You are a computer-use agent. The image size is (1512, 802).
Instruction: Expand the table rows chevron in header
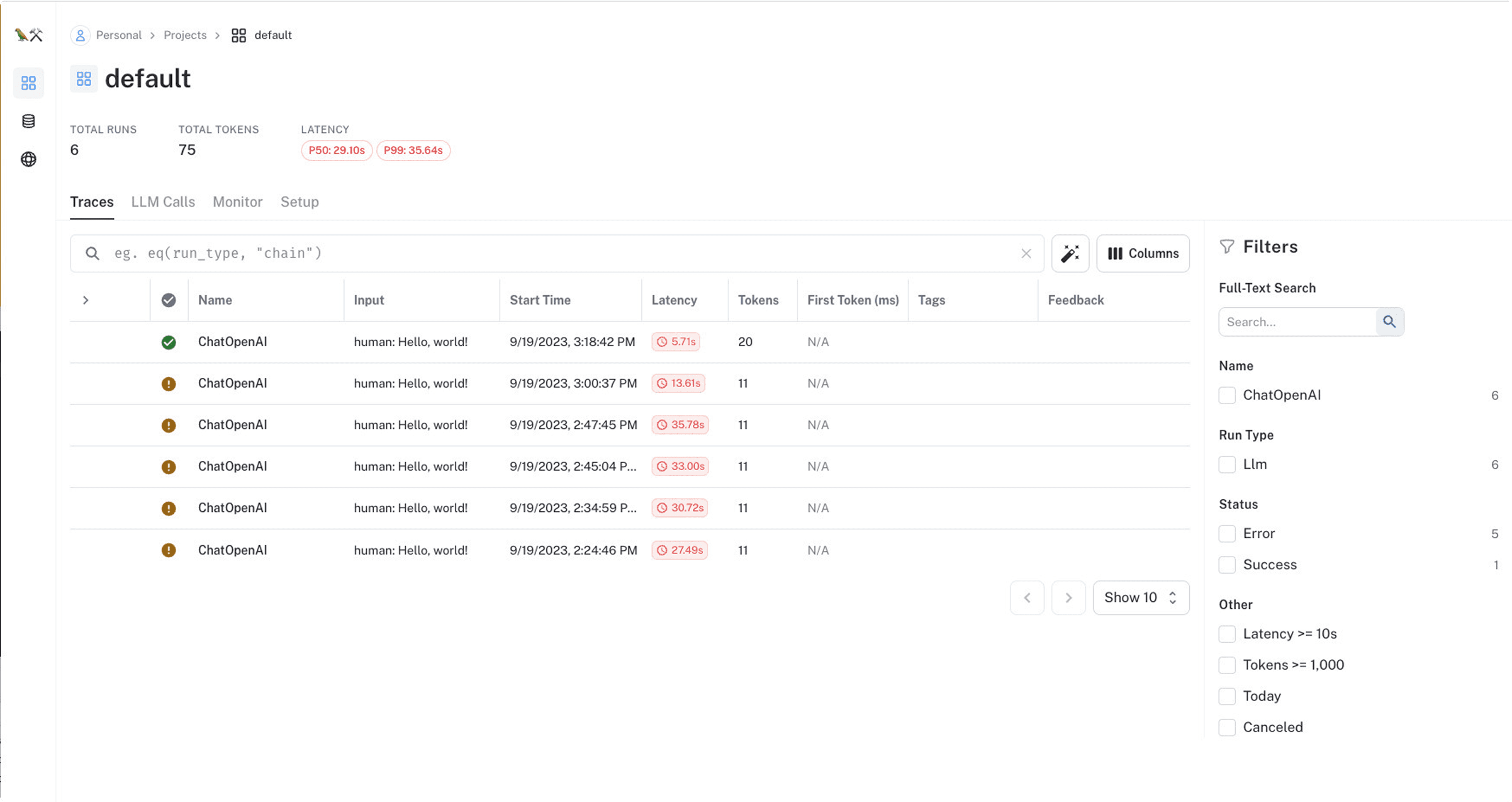pyautogui.click(x=86, y=300)
